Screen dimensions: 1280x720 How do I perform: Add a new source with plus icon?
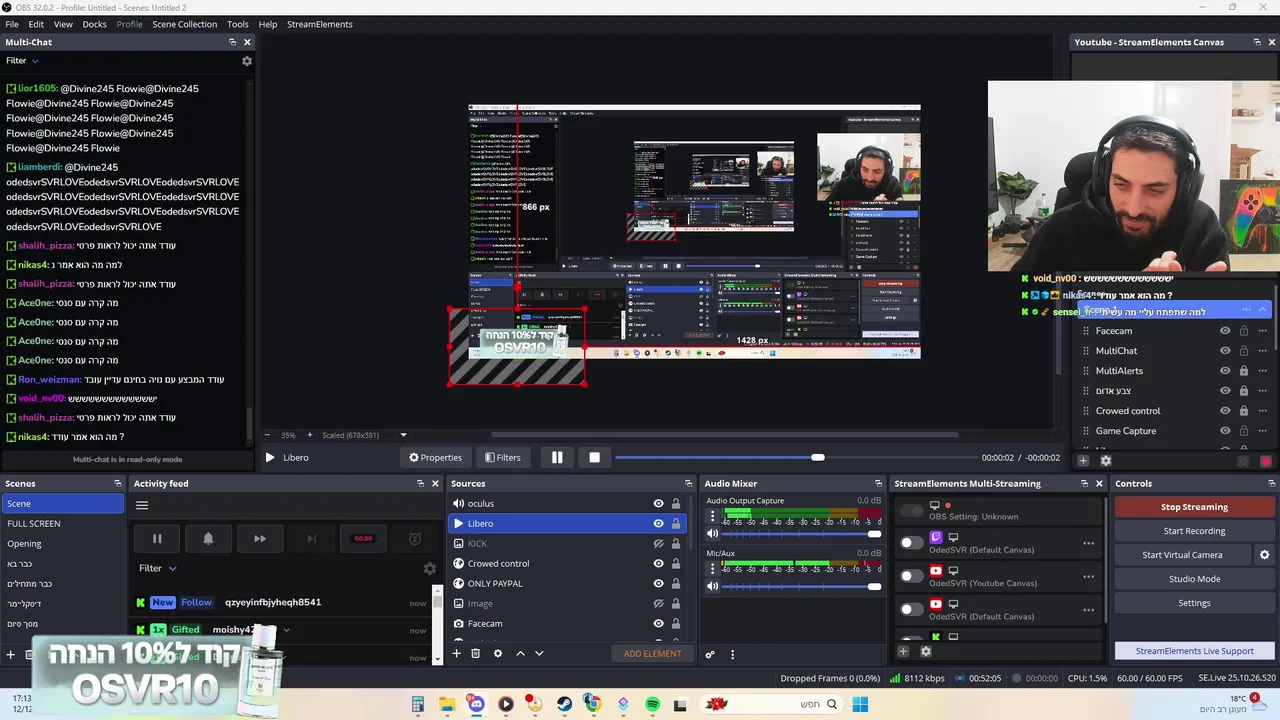[x=456, y=653]
